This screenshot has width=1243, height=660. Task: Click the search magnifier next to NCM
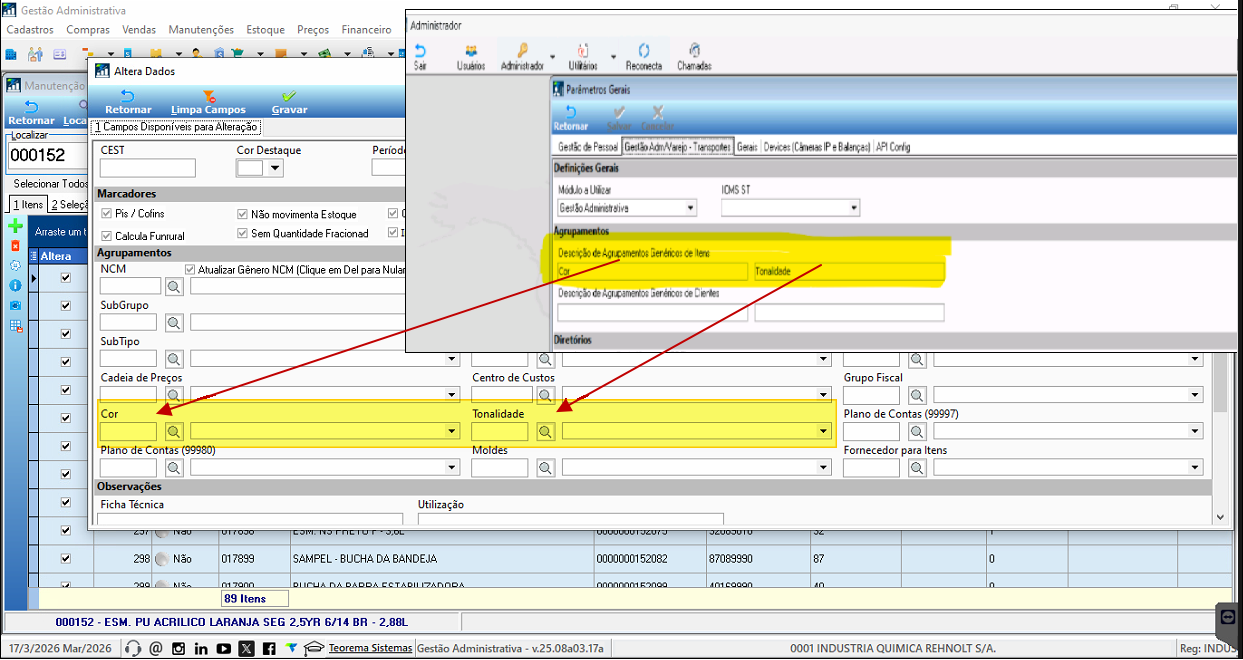pyautogui.click(x=174, y=287)
